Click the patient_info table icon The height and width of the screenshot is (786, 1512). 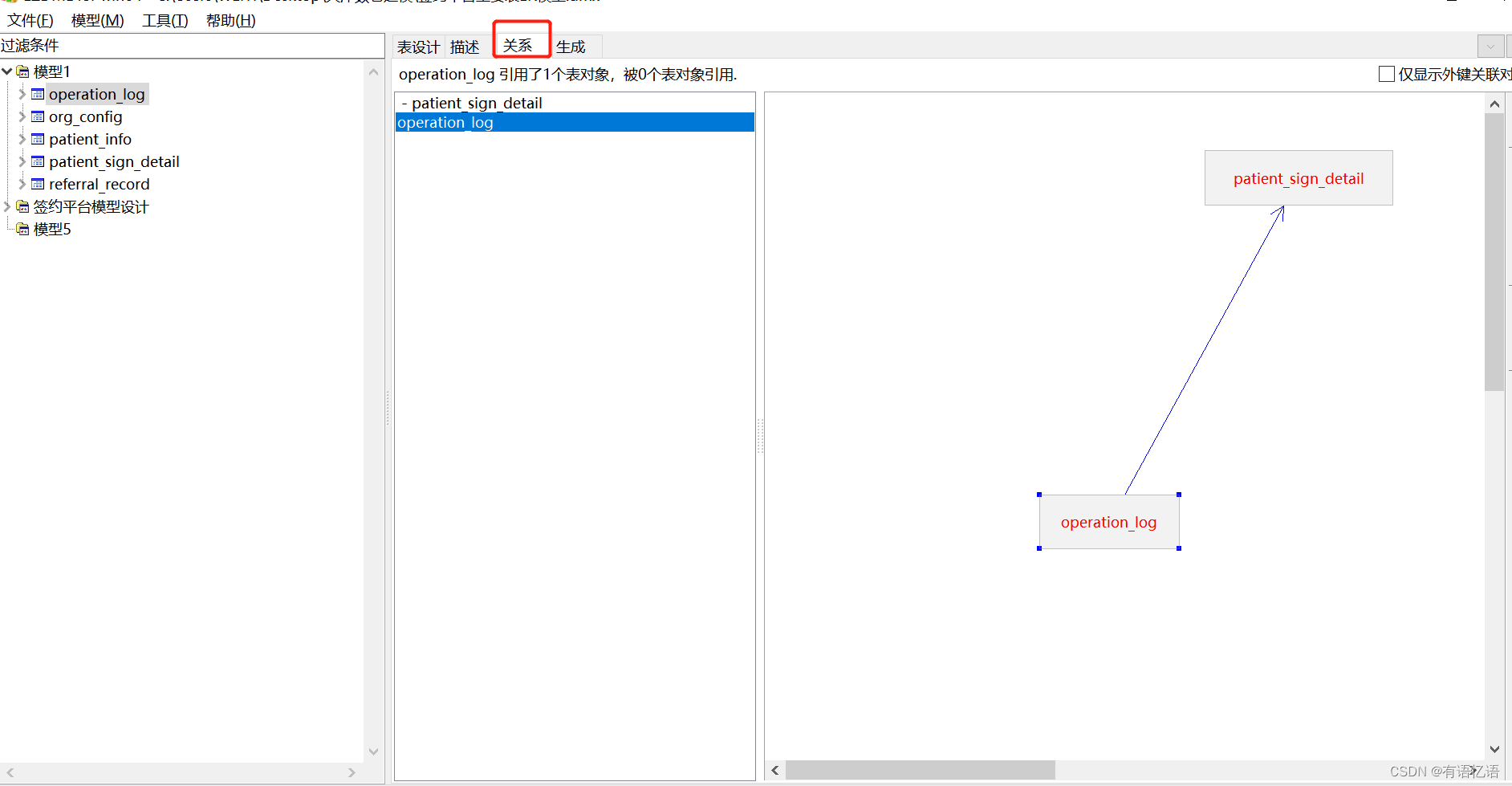click(x=38, y=139)
